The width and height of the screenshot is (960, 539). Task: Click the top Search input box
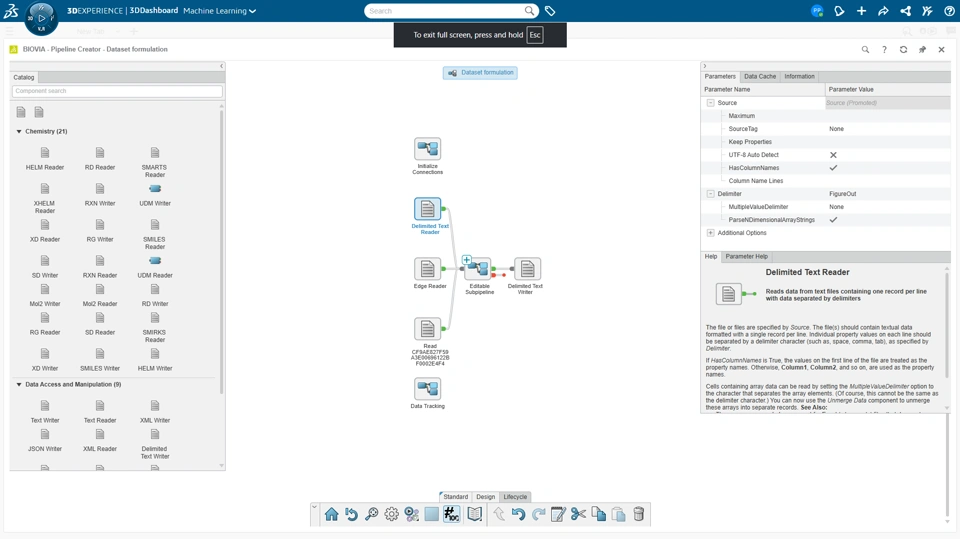tap(445, 11)
